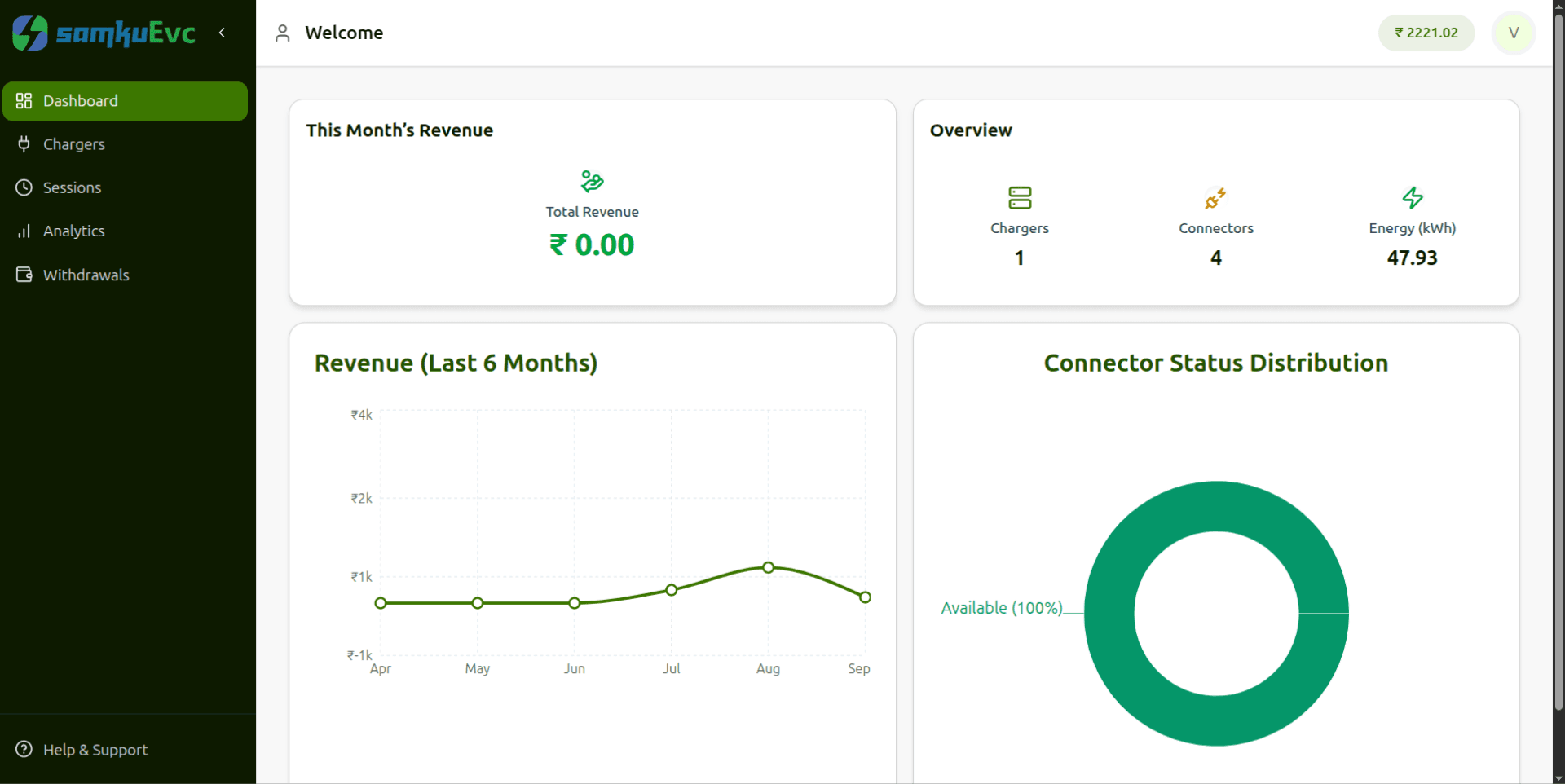The height and width of the screenshot is (784, 1565).
Task: Click the Connector Status Distribution title
Action: (x=1215, y=363)
